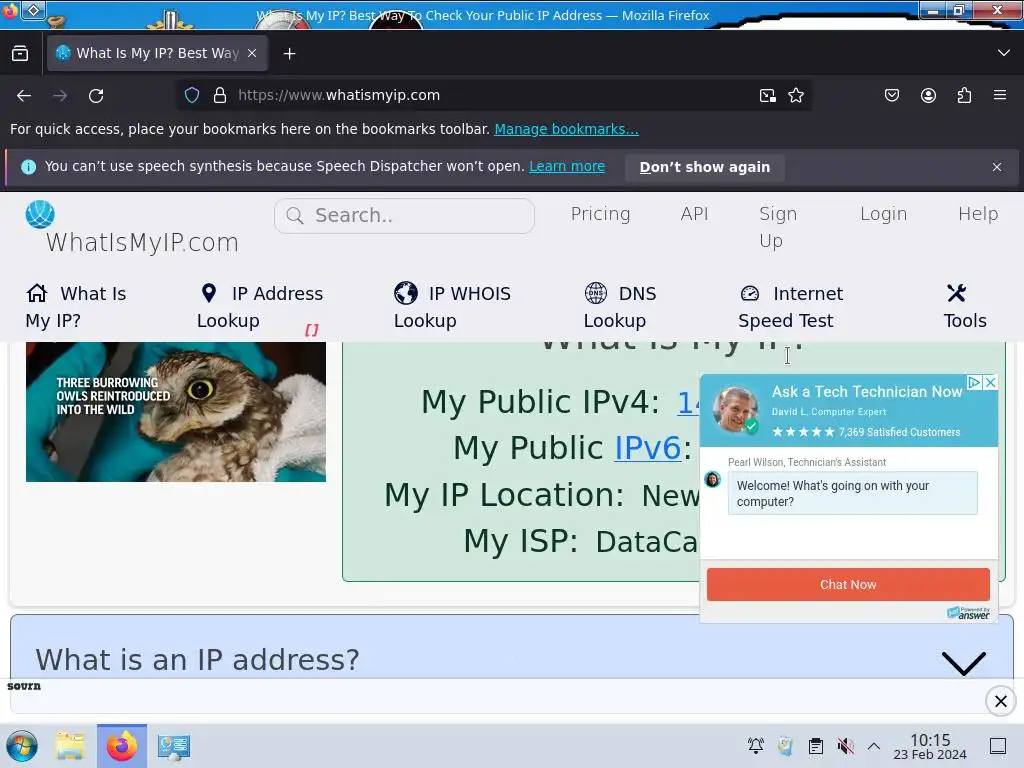Click the public IPv4 address link
The width and height of the screenshot is (1024, 768).
click(688, 402)
